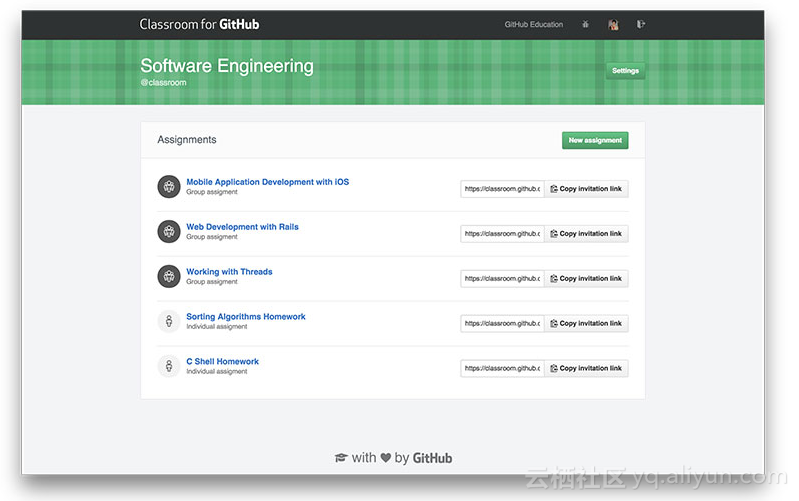Copy invitation link for Sorting Algorithms Homework
This screenshot has height=501, width=799.
pos(586,323)
